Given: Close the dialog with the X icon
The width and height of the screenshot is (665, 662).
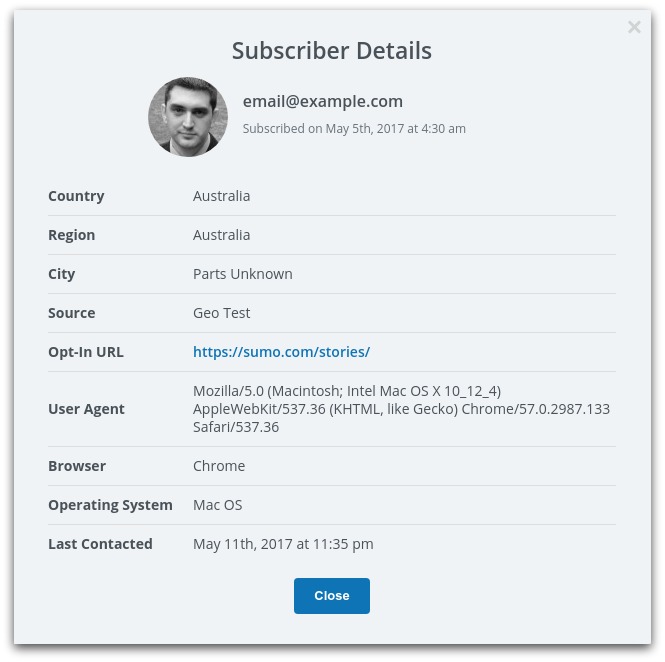Looking at the screenshot, I should [634, 27].
